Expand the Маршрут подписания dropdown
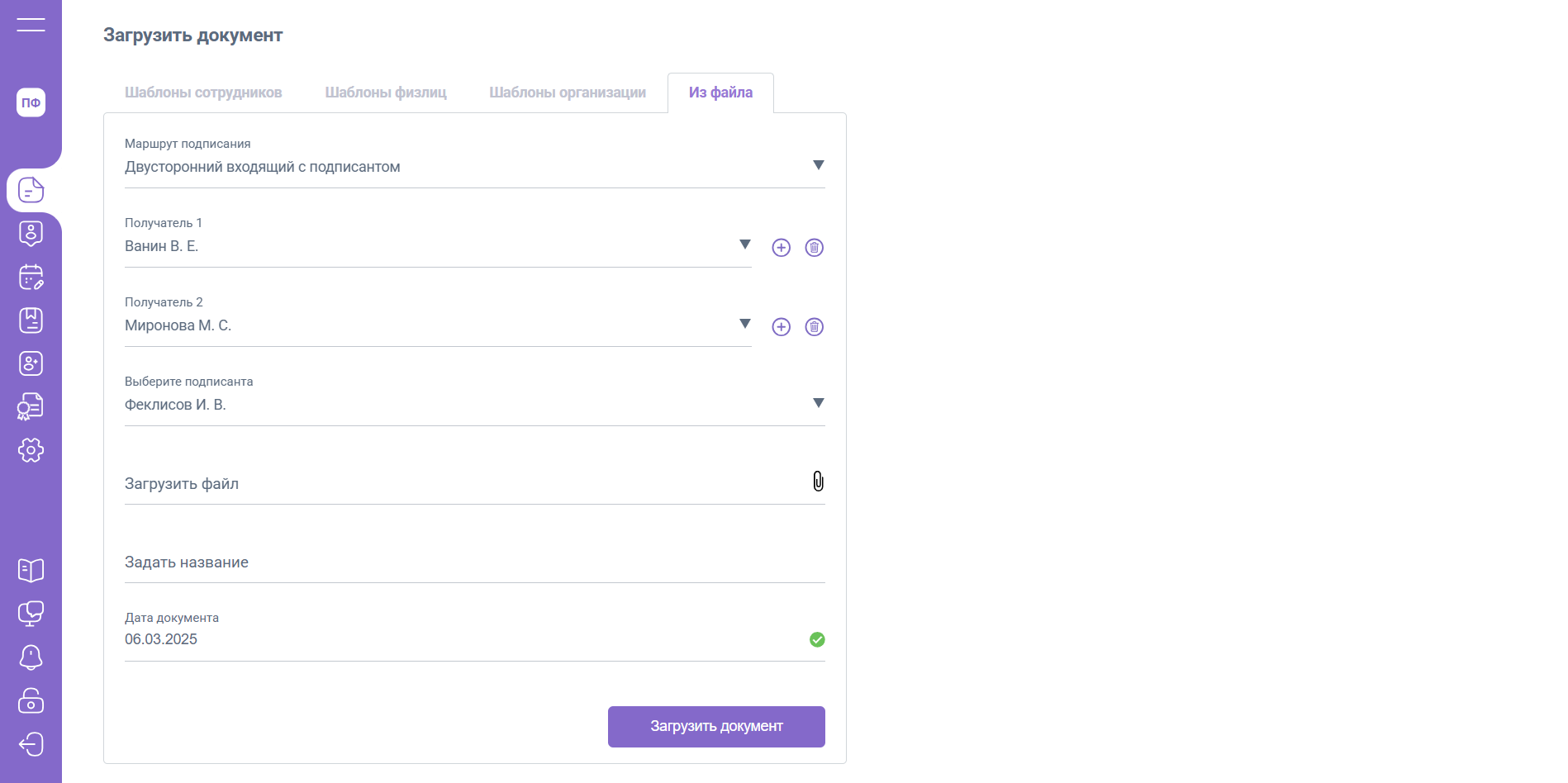The height and width of the screenshot is (783, 1568). click(818, 165)
